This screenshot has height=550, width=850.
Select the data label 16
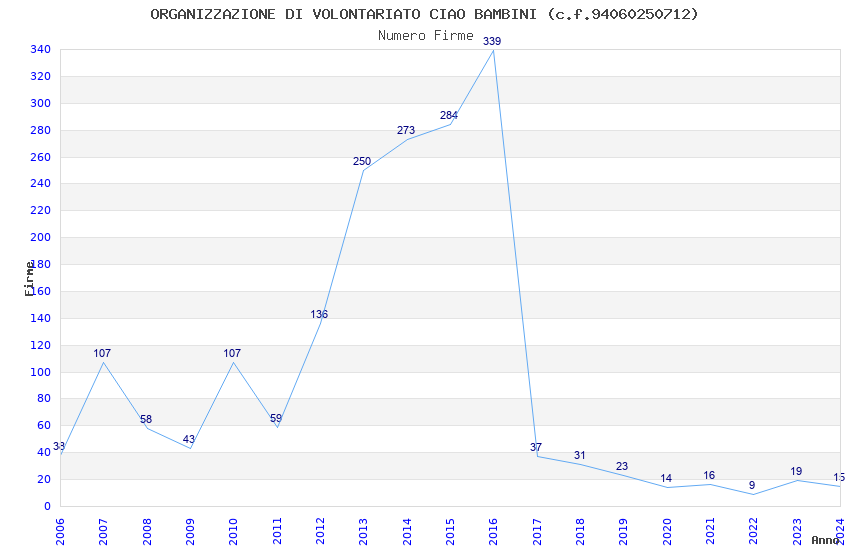point(709,476)
